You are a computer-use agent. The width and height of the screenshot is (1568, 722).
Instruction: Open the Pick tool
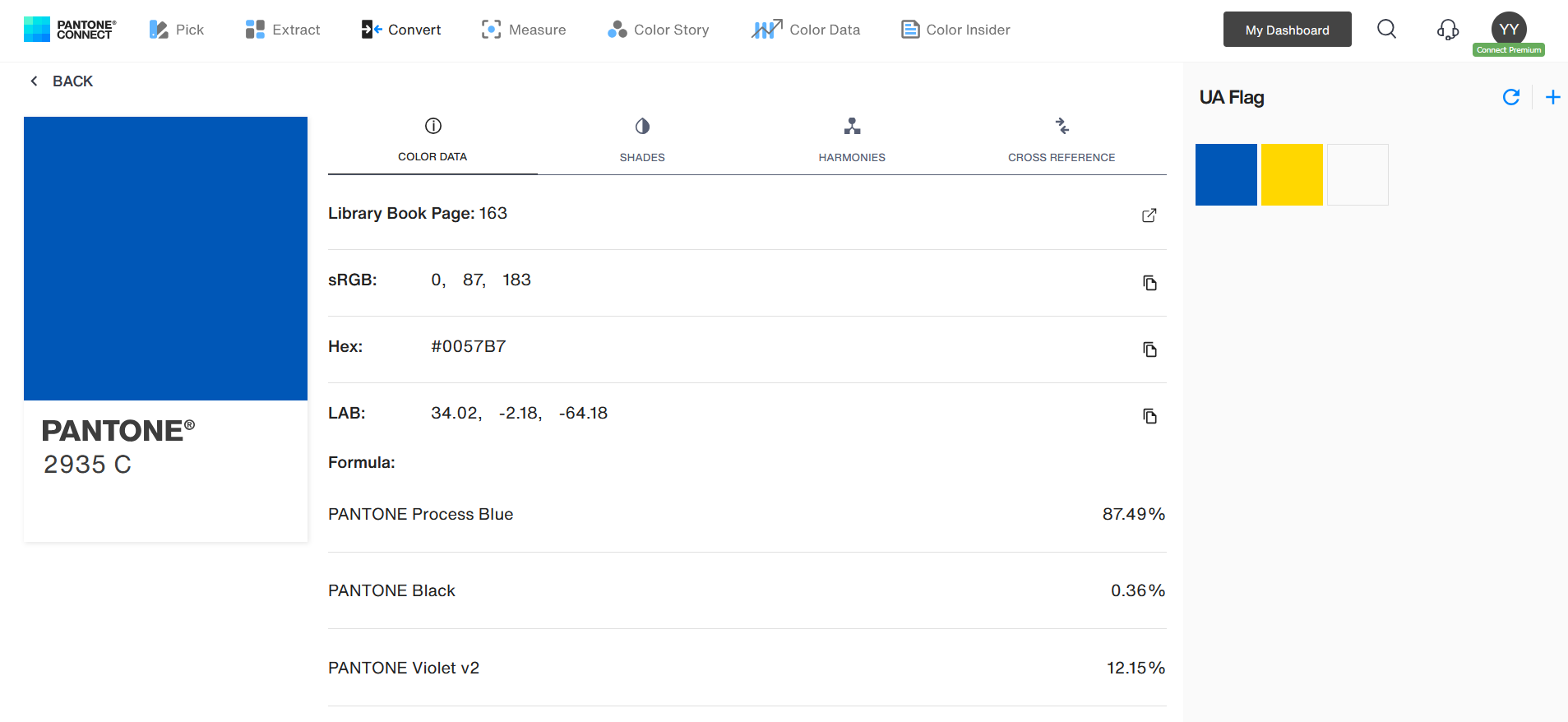pos(177,30)
